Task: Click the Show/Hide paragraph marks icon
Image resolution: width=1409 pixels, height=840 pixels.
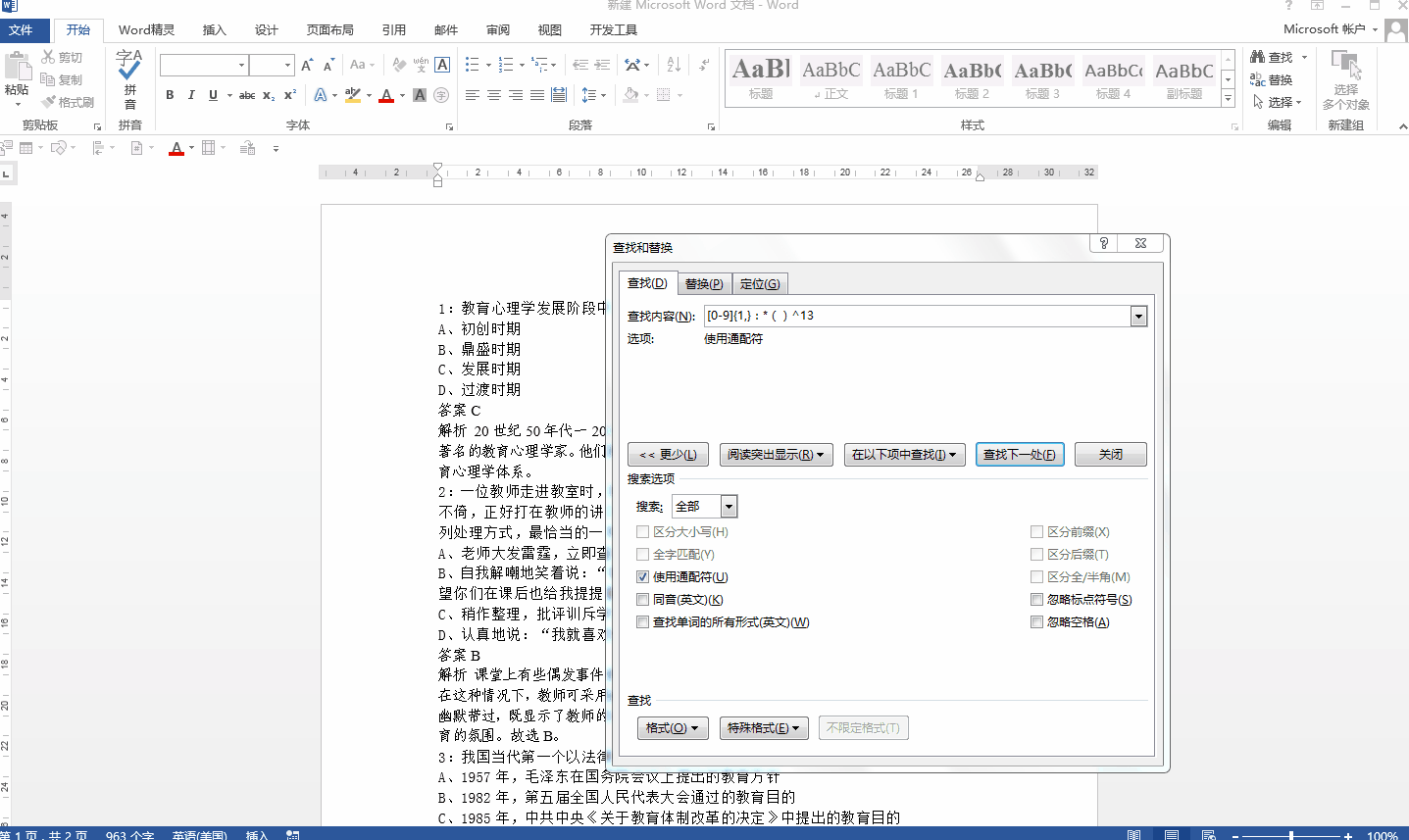Action: click(x=704, y=66)
